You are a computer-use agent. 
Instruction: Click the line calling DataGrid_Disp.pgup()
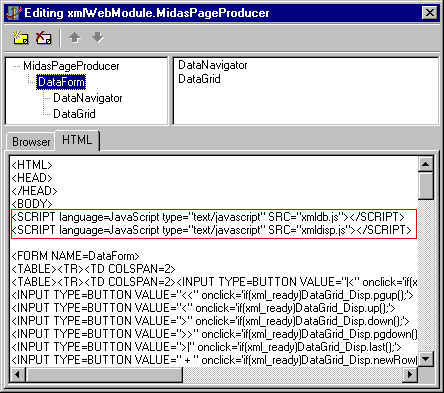[x=212, y=295]
